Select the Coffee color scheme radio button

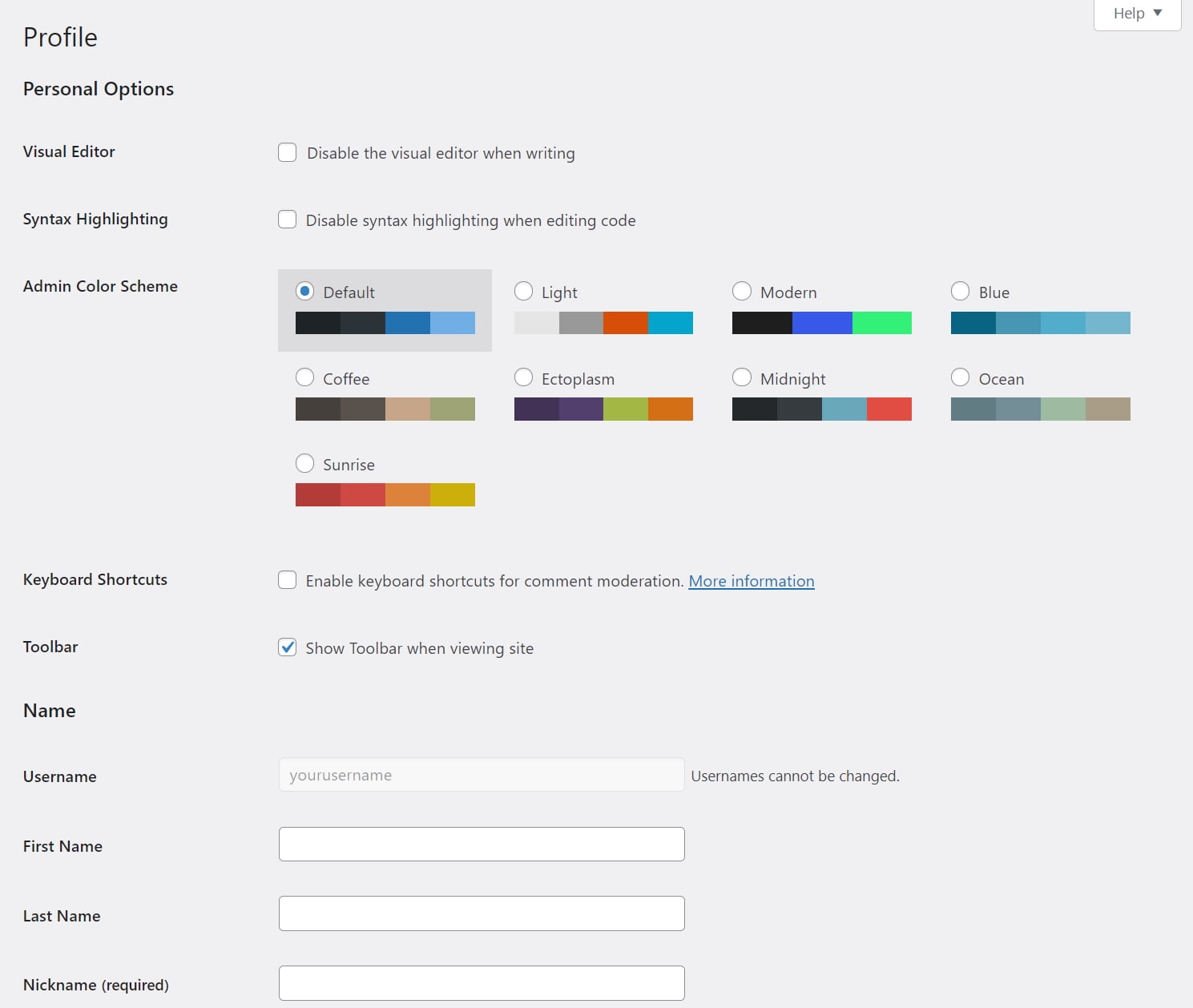coord(304,377)
